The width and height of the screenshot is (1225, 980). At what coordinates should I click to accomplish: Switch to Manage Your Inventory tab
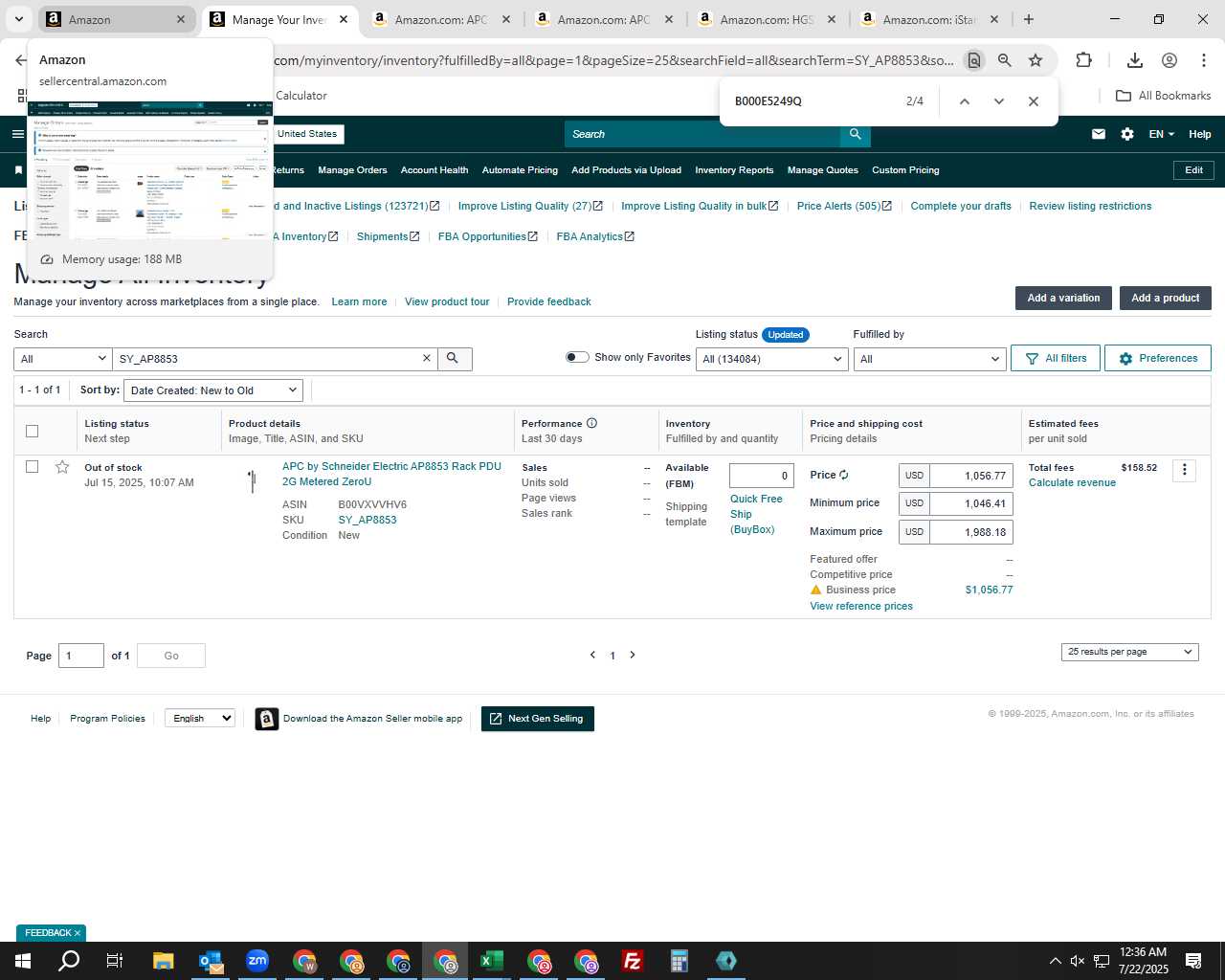278,19
